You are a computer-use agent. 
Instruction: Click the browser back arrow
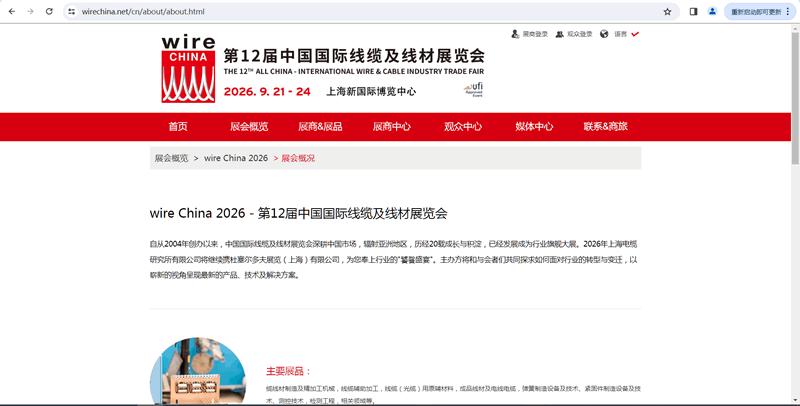click(x=11, y=12)
